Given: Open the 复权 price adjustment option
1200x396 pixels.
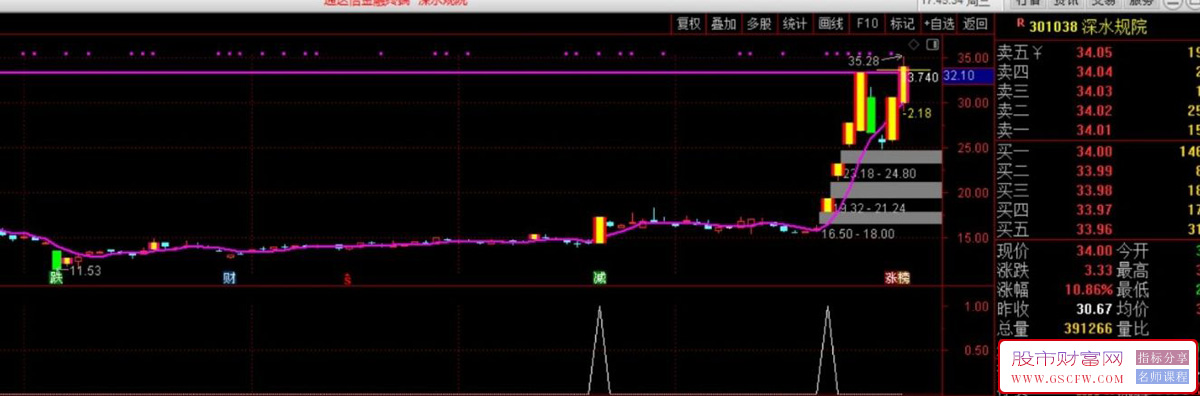Looking at the screenshot, I should [x=688, y=24].
